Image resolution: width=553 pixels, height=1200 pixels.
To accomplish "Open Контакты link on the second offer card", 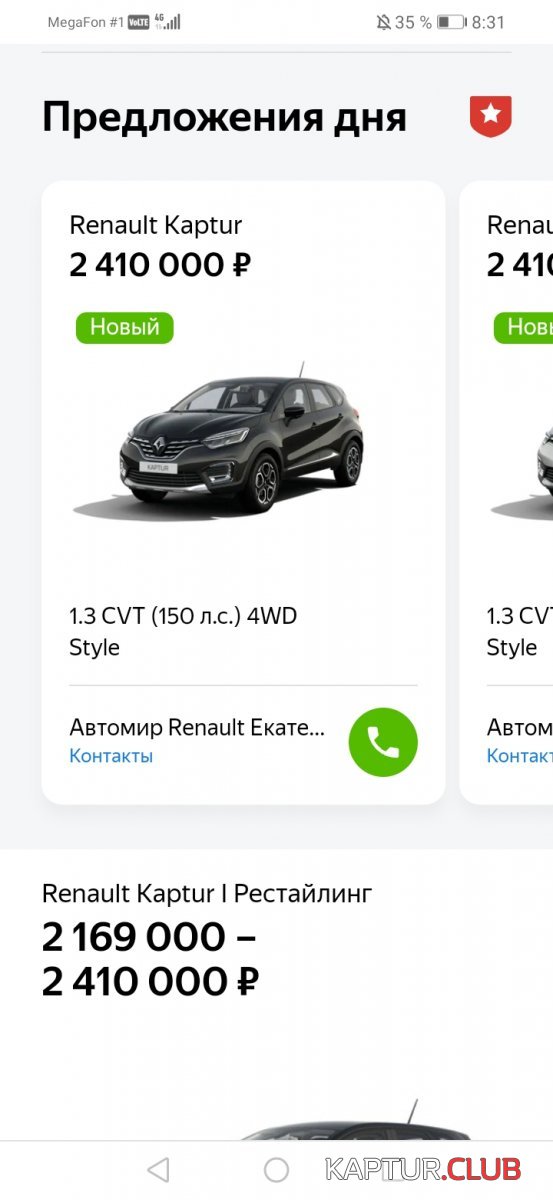I will point(519,756).
